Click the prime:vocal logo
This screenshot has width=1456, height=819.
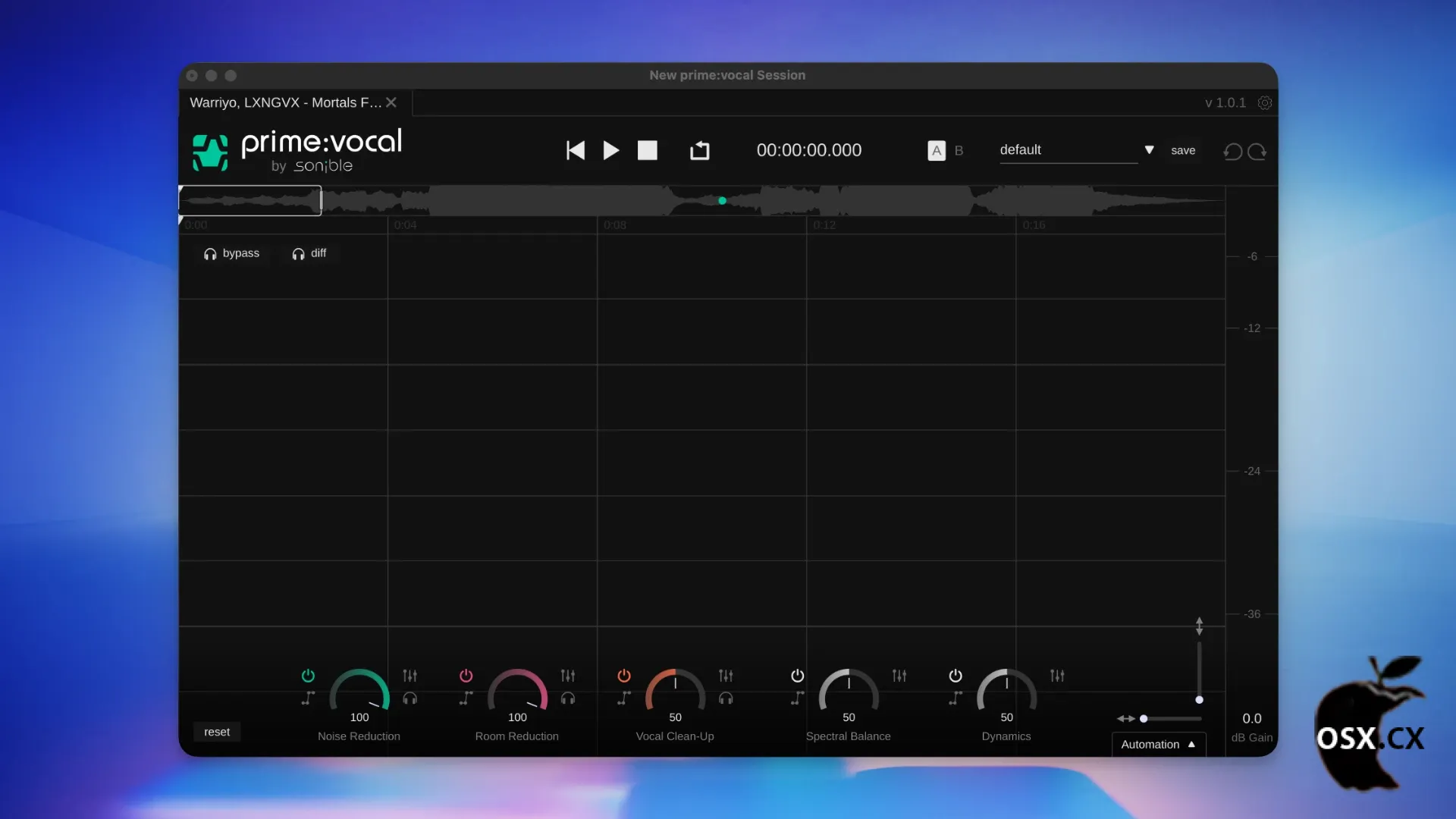(x=297, y=151)
